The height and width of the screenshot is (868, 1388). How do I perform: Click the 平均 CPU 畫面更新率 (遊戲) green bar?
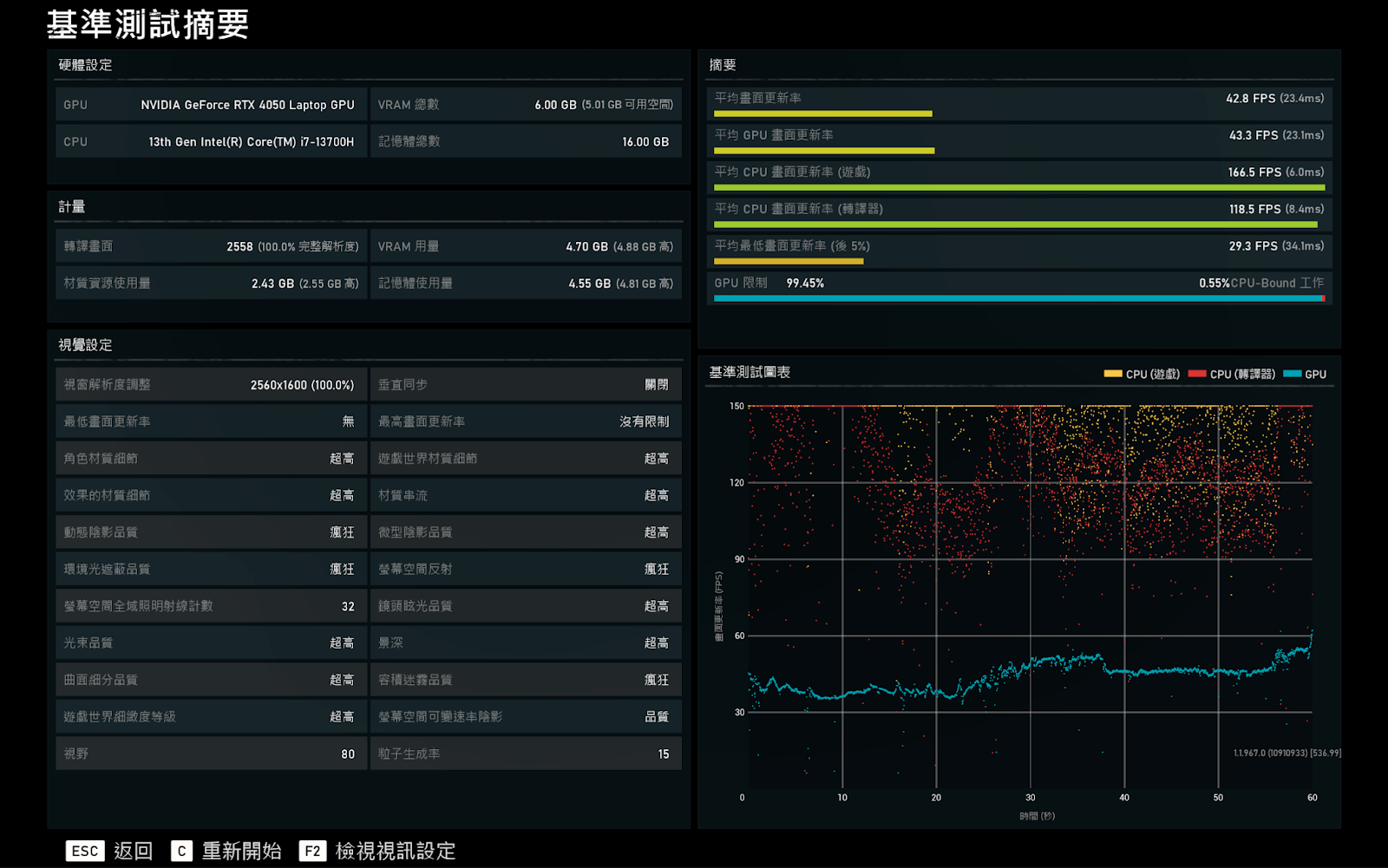pyautogui.click(x=1019, y=187)
